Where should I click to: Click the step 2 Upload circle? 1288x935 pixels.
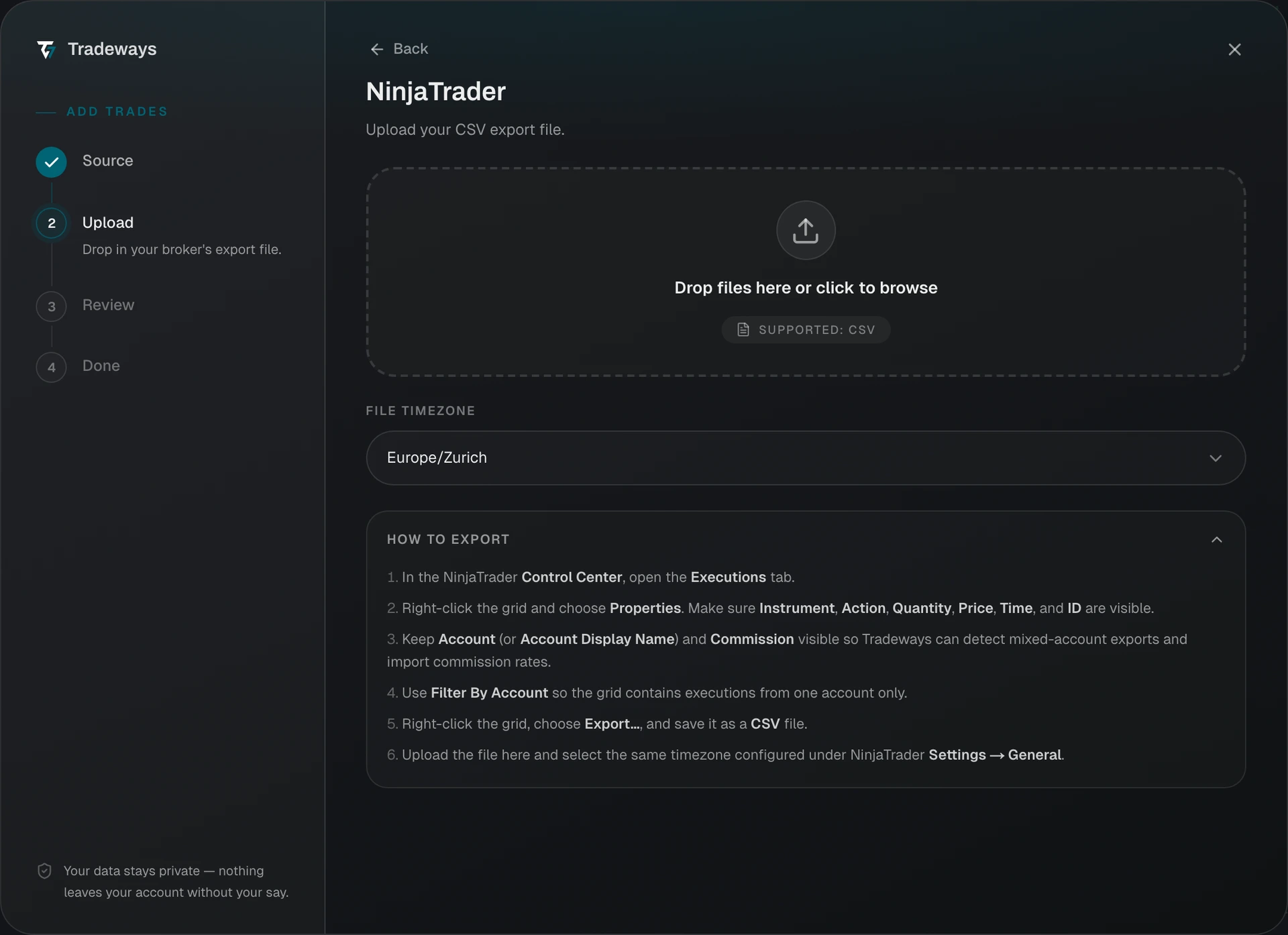[x=51, y=223]
